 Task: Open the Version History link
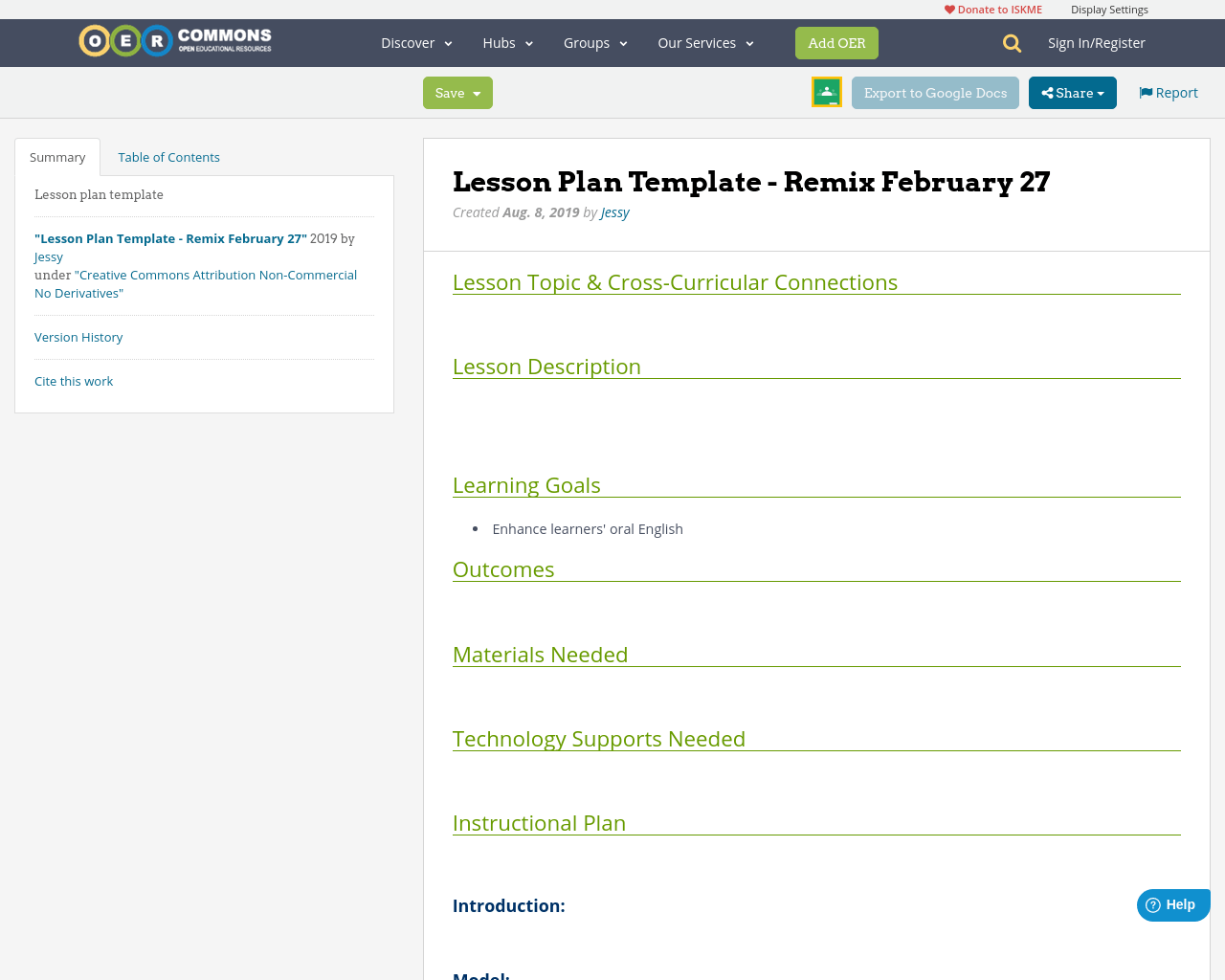[78, 336]
